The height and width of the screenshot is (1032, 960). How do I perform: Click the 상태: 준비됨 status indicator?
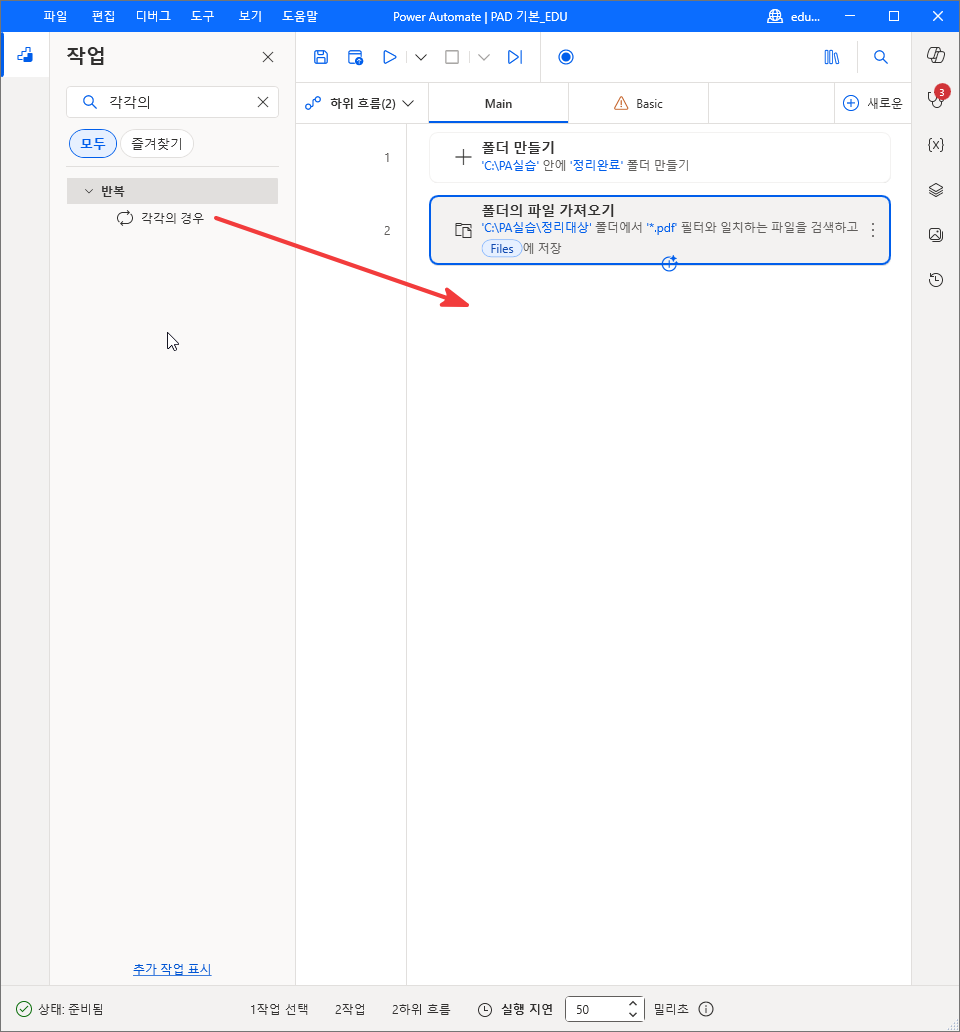[x=60, y=1009]
